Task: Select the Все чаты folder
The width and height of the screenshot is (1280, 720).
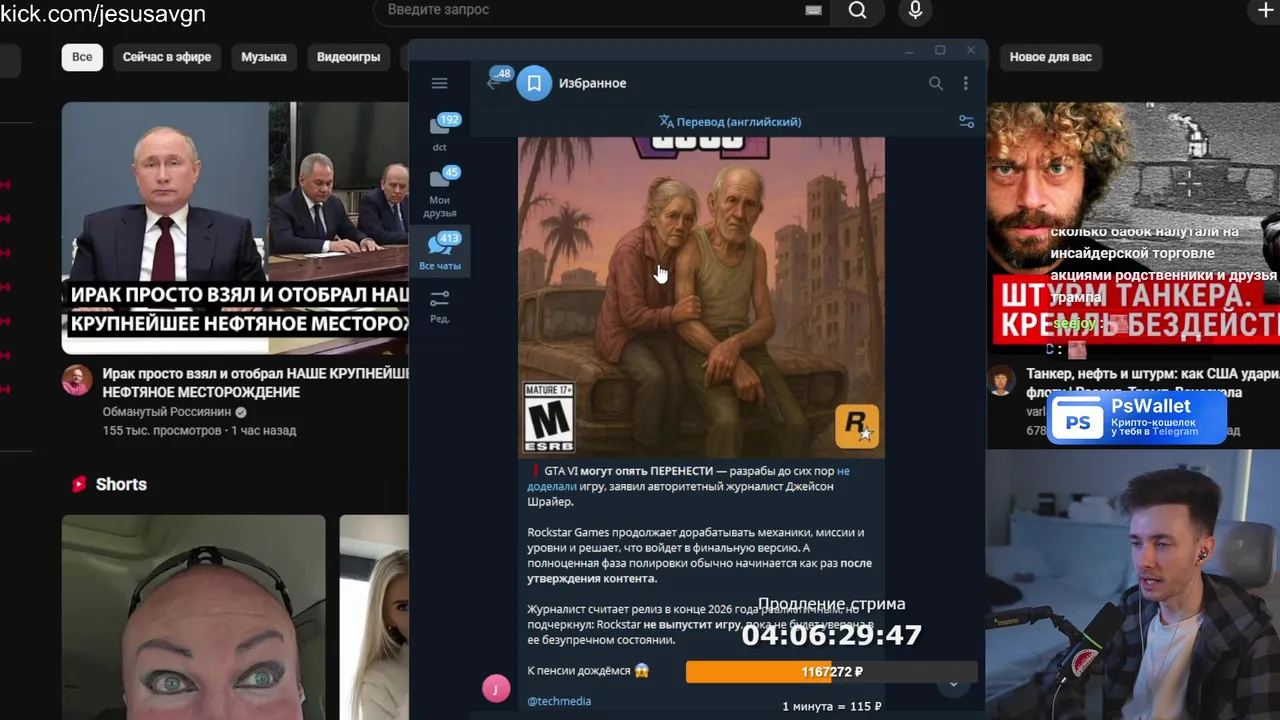Action: [440, 251]
